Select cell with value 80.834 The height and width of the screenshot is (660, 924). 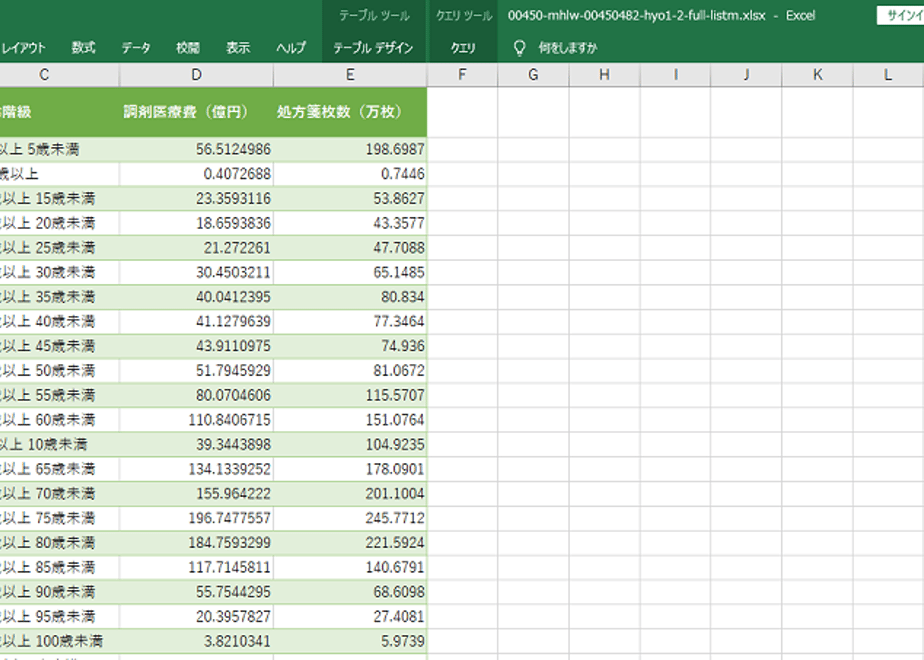(350, 297)
